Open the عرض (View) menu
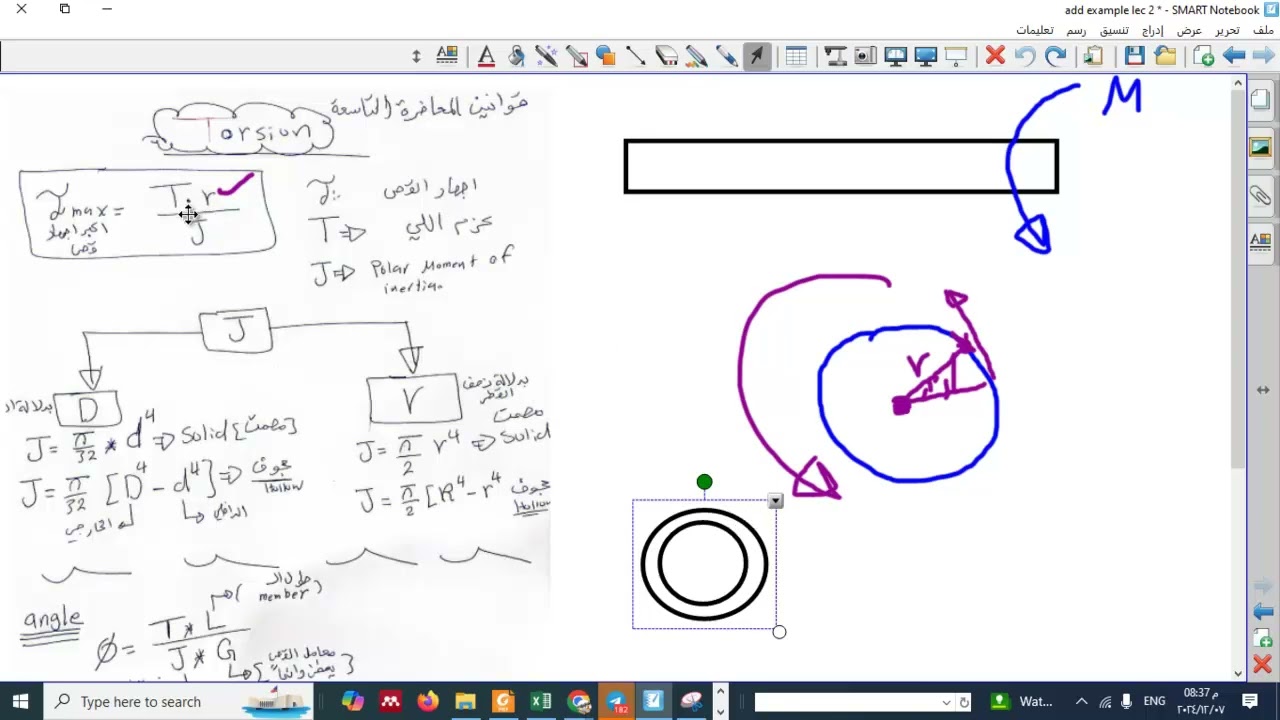The width and height of the screenshot is (1280, 720). tap(1189, 31)
